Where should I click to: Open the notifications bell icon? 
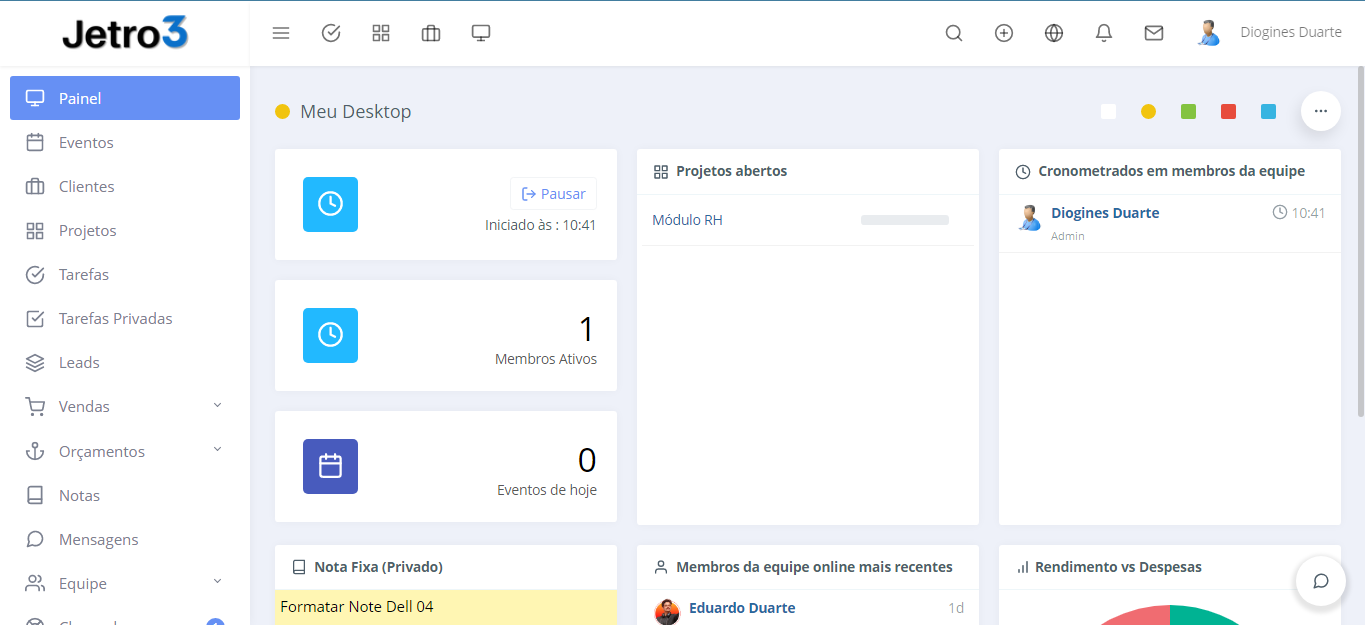pyautogui.click(x=1104, y=33)
